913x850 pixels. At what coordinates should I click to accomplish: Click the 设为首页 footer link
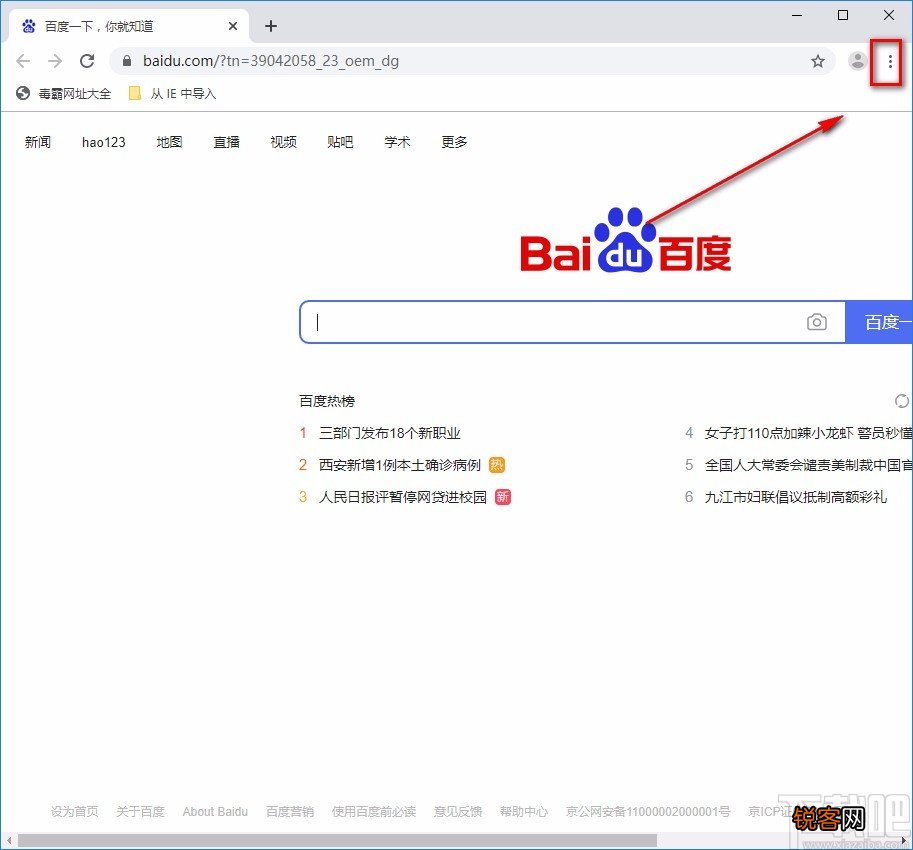click(x=75, y=811)
